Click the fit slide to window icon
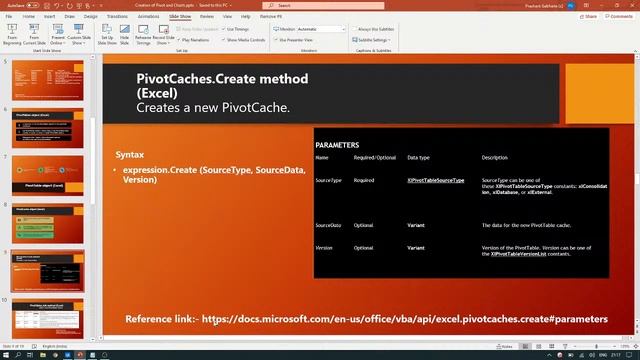640x360 pixels. [636, 347]
